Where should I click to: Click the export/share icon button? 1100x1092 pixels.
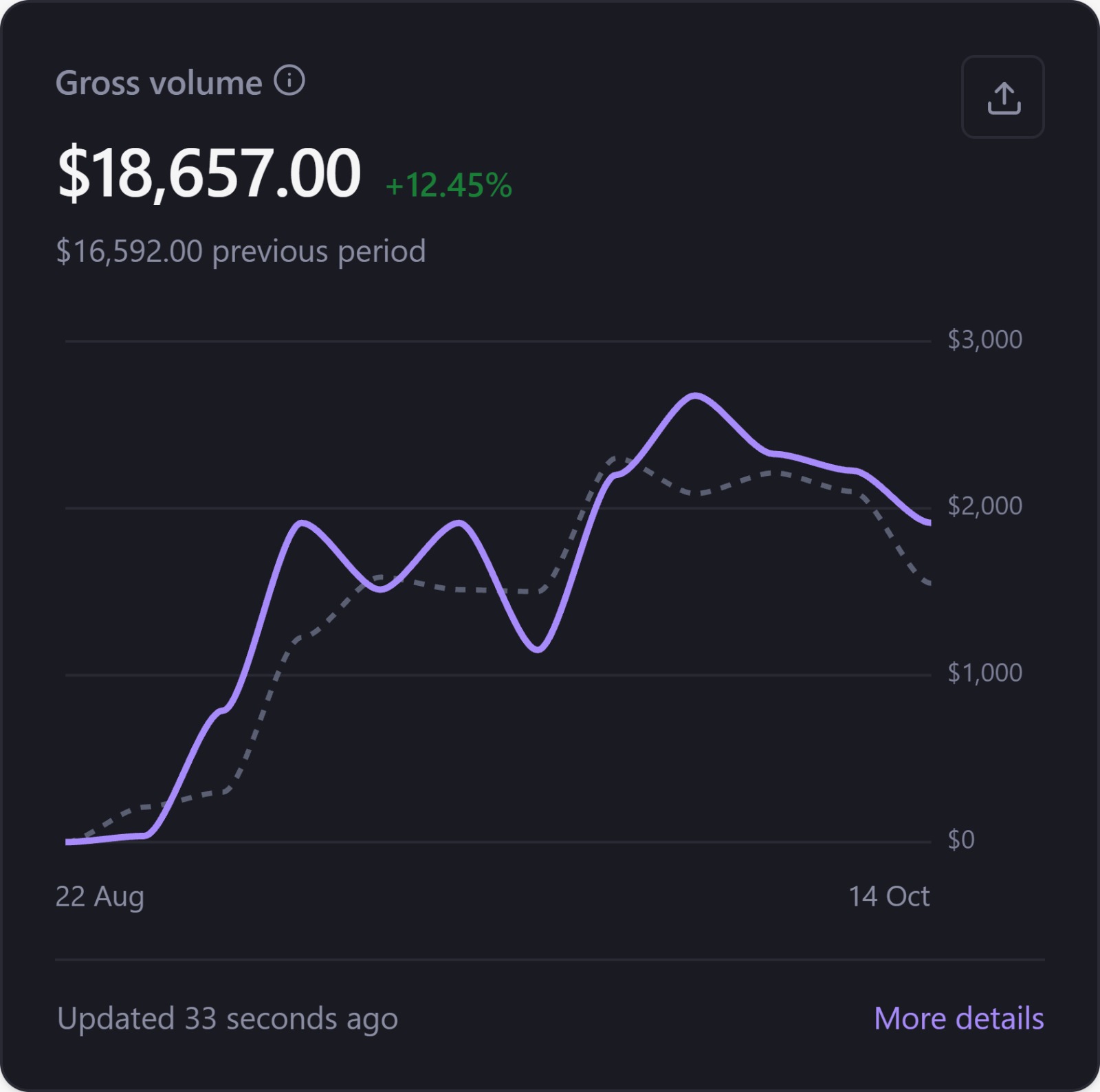1002,97
